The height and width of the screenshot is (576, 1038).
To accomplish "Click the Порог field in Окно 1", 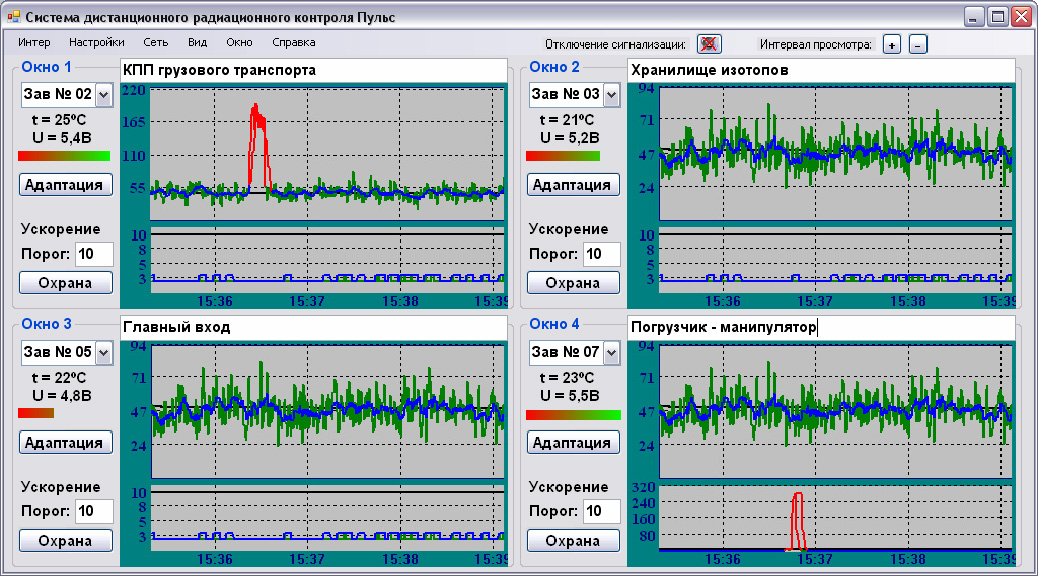I will (94, 254).
